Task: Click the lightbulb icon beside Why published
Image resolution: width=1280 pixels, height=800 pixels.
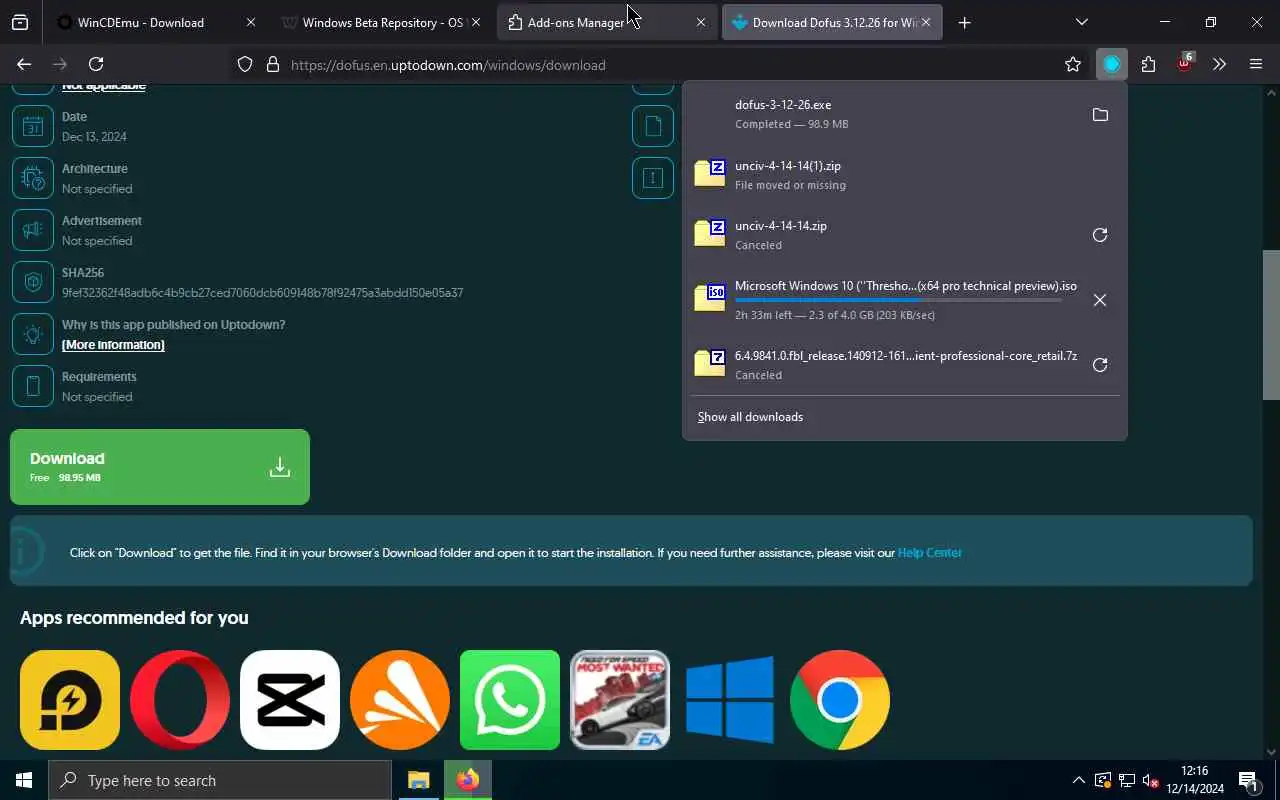Action: [x=33, y=334]
